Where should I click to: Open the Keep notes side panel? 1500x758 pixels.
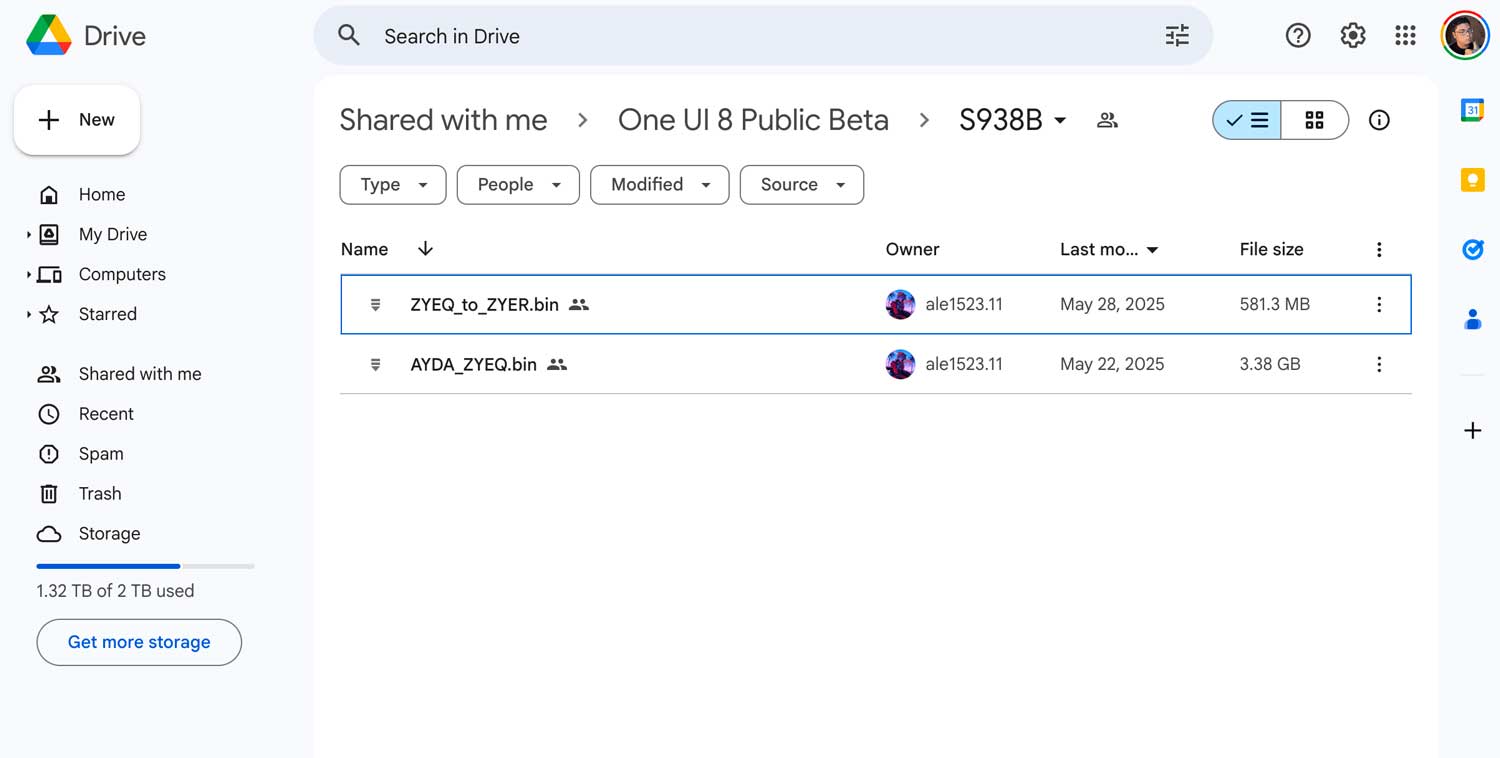(1472, 180)
